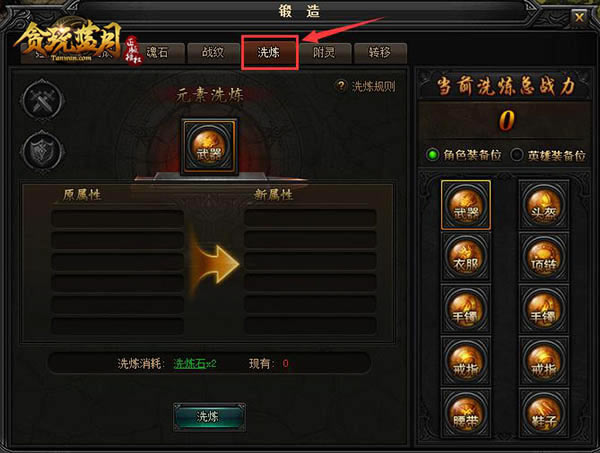Click the crossed swords icon on left
Viewport: 600px width, 453px height.
tap(42, 101)
